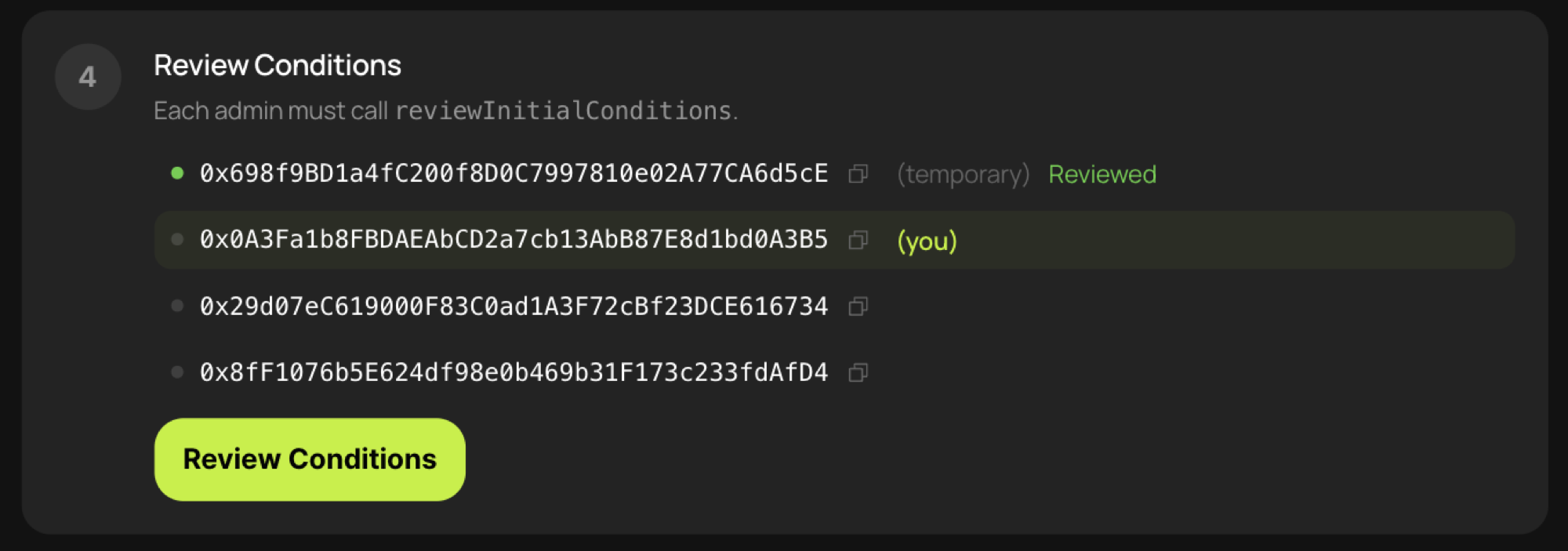
Task: Select the admin address starting with 0x29d07eC6
Action: tap(514, 306)
